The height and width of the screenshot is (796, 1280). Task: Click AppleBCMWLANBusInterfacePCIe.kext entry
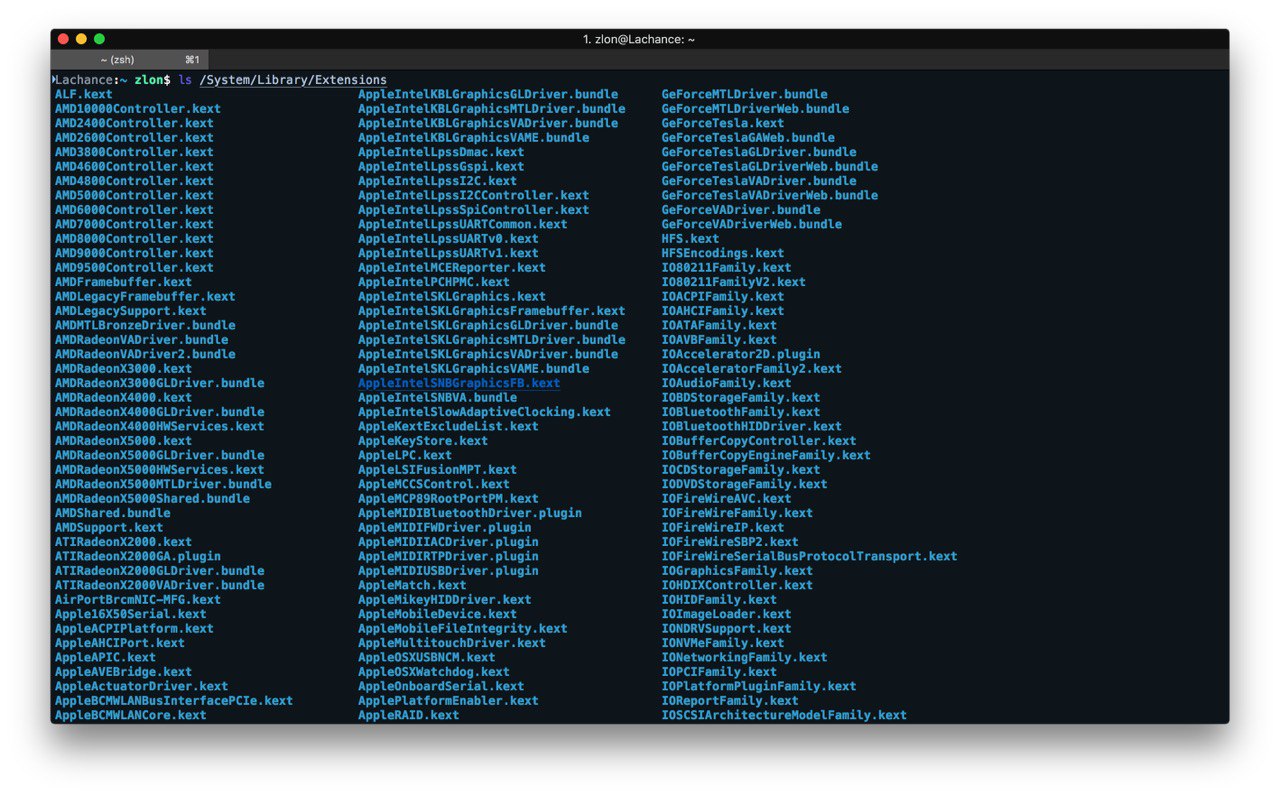click(174, 701)
